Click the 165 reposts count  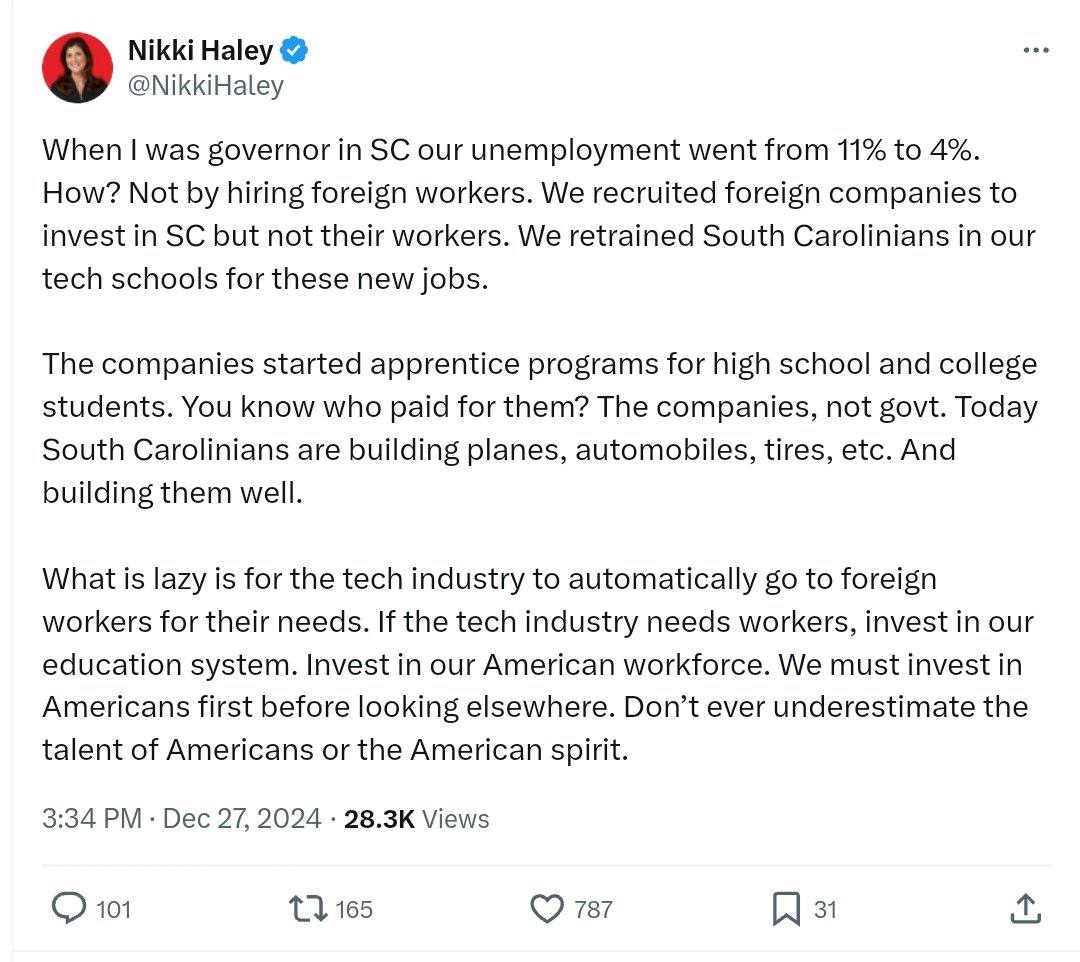(x=354, y=910)
